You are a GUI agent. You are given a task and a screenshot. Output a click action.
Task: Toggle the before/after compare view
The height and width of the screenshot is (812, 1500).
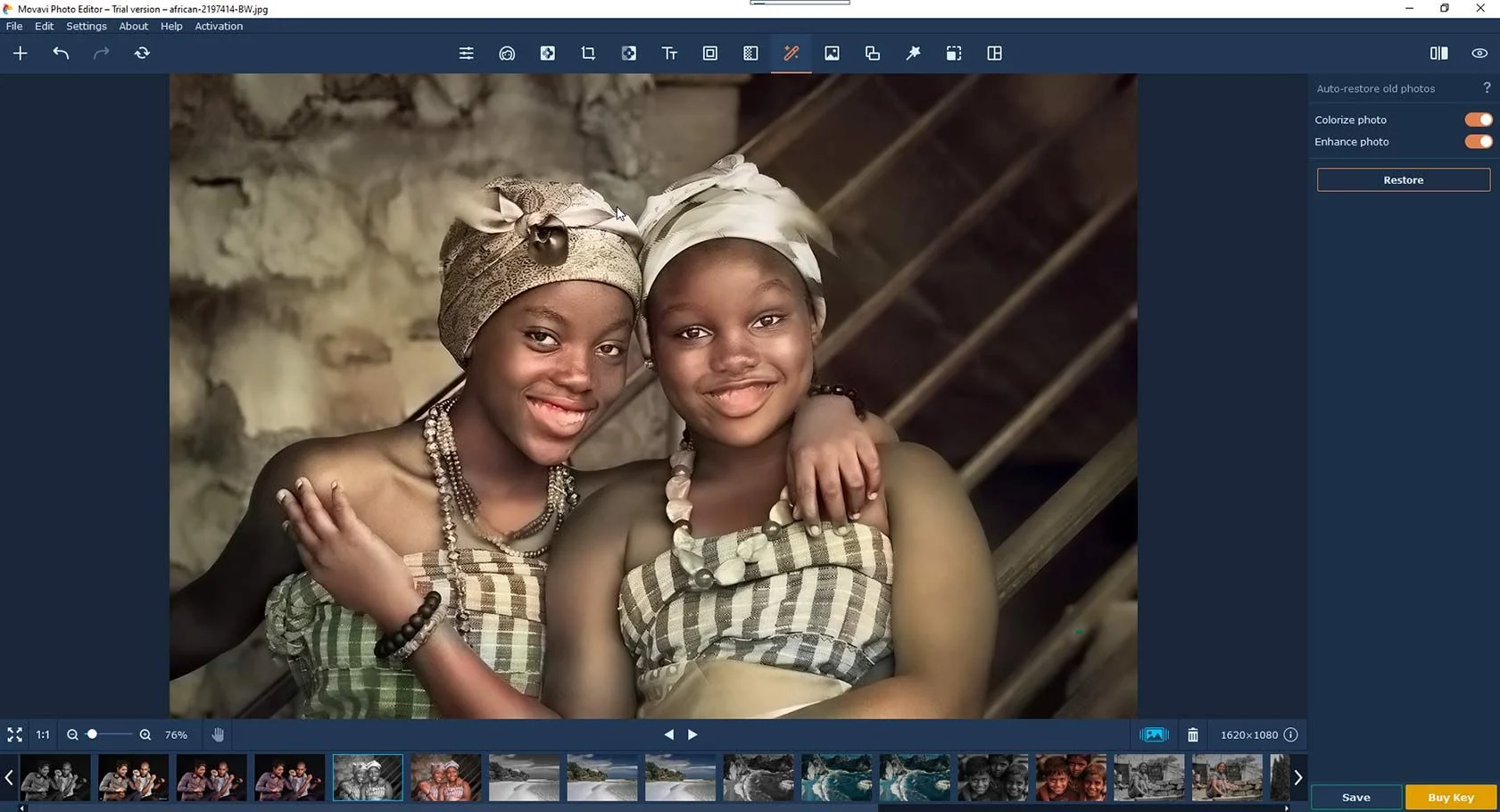1438,54
